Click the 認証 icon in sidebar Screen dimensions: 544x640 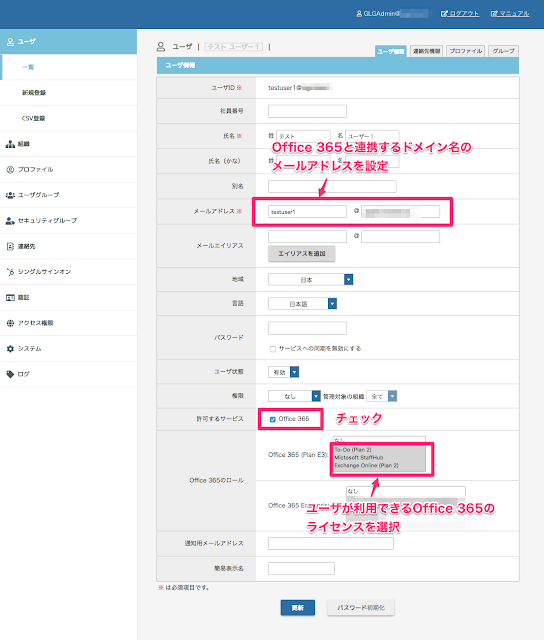[10, 298]
